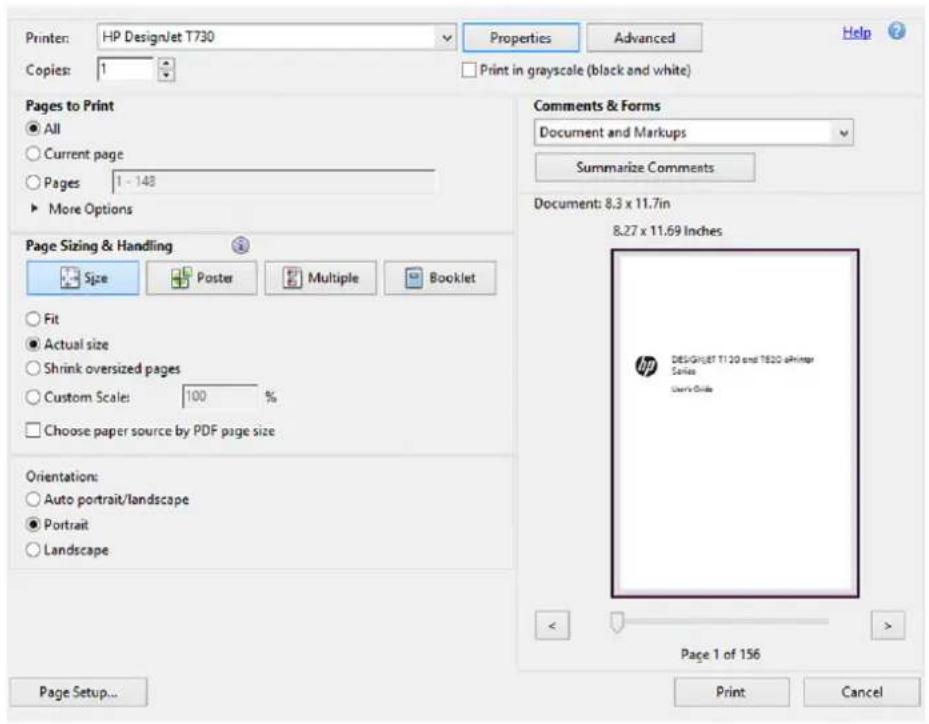Go to previous preview page
Image resolution: width=929 pixels, height=724 pixels.
click(x=552, y=626)
